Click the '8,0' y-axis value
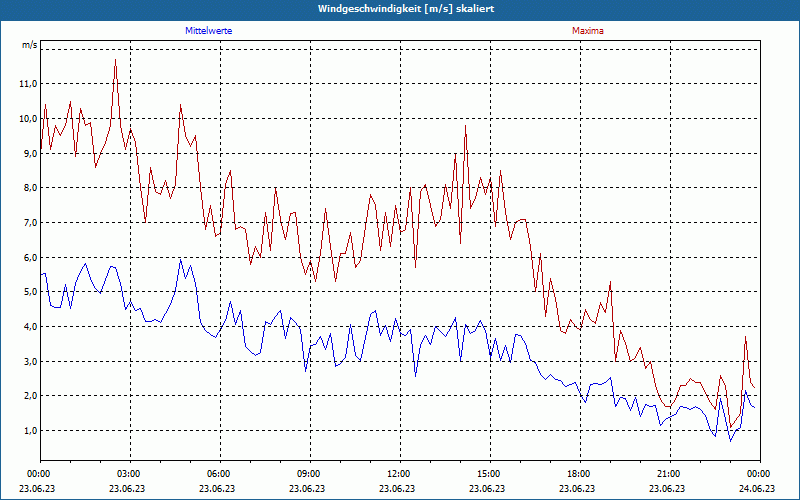Screen dimensions: 800x500 [30, 188]
